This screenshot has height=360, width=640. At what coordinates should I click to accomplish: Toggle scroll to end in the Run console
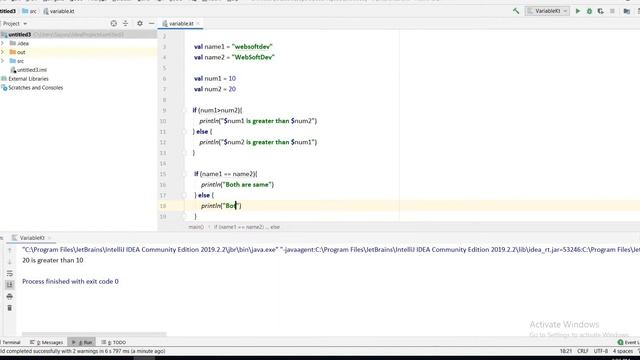(9, 284)
